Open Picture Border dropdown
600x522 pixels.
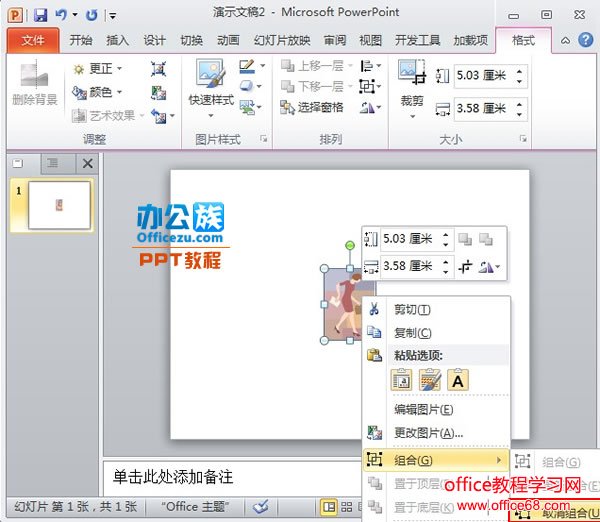262,66
